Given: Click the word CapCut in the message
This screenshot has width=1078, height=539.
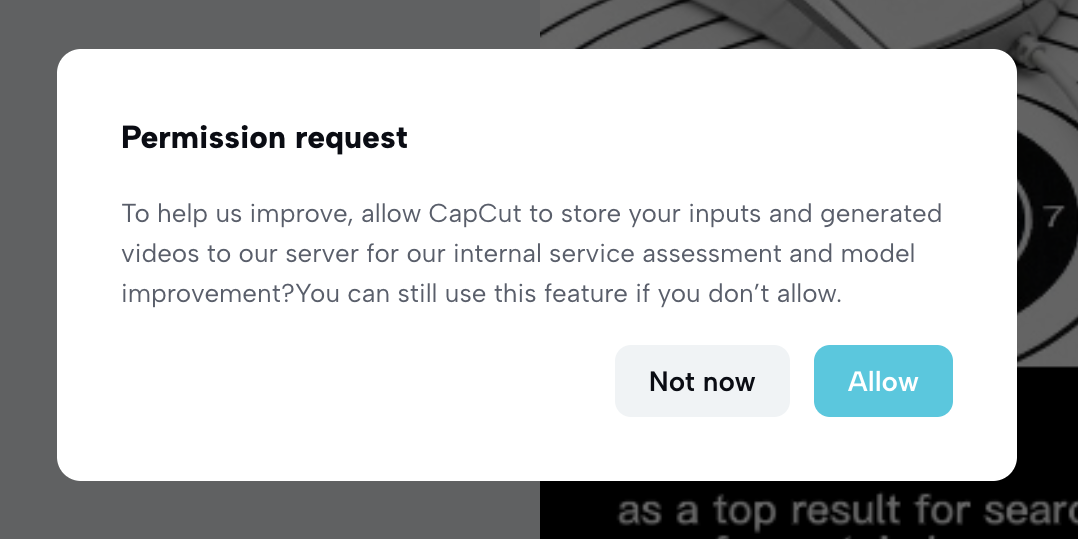Looking at the screenshot, I should (468, 214).
